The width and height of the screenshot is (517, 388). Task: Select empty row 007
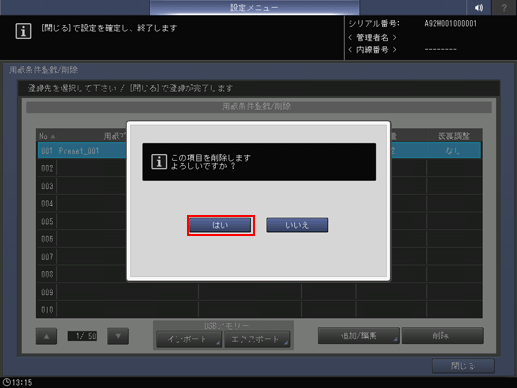(x=259, y=257)
